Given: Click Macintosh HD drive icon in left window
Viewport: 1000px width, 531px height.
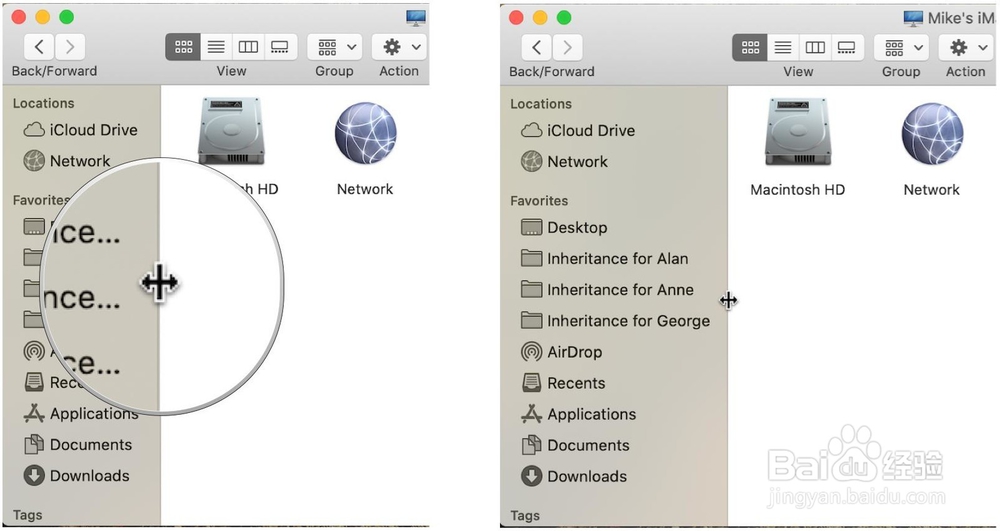Looking at the screenshot, I should click(x=231, y=132).
